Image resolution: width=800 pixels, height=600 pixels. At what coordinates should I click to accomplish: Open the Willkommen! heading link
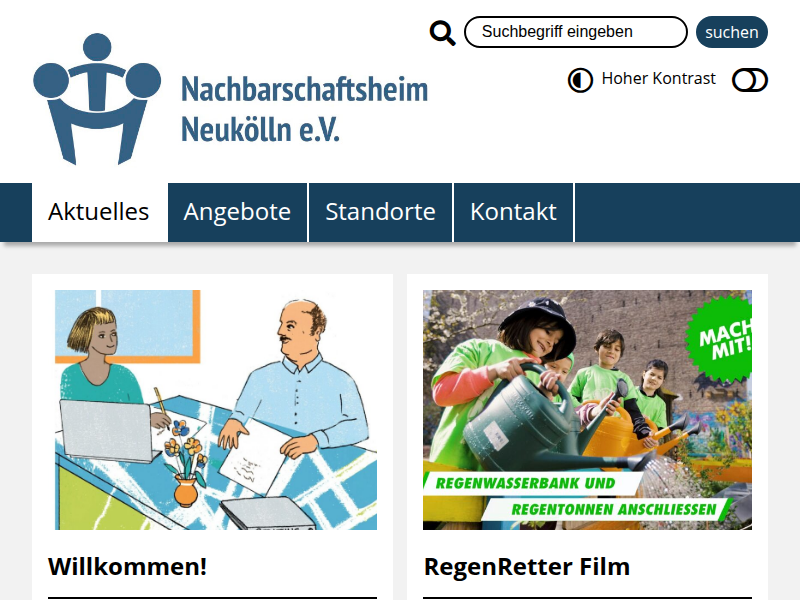[128, 566]
